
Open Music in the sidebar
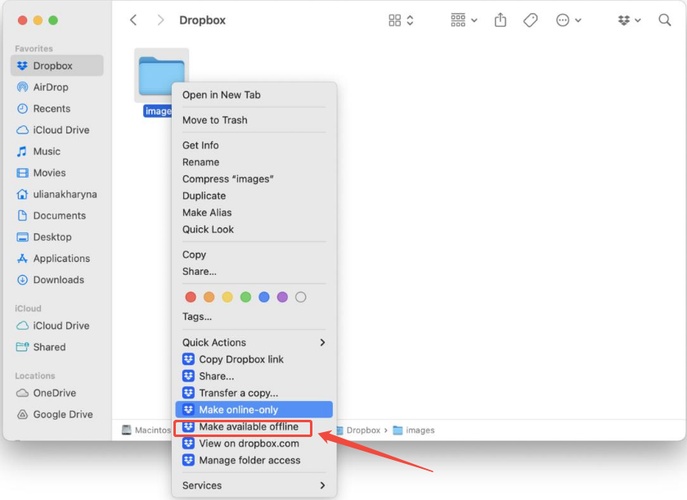tap(57, 152)
